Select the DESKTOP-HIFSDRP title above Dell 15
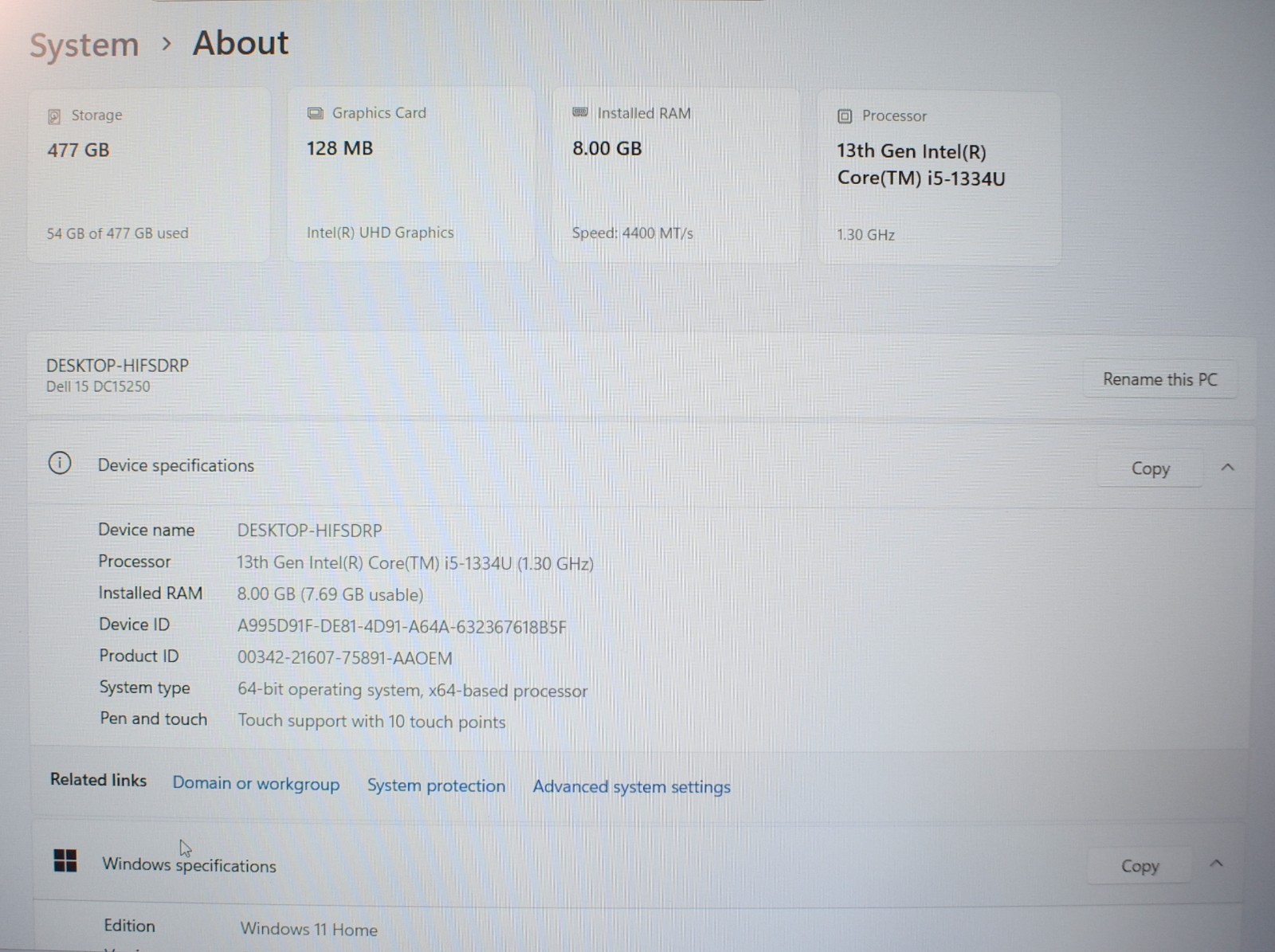 click(x=117, y=366)
